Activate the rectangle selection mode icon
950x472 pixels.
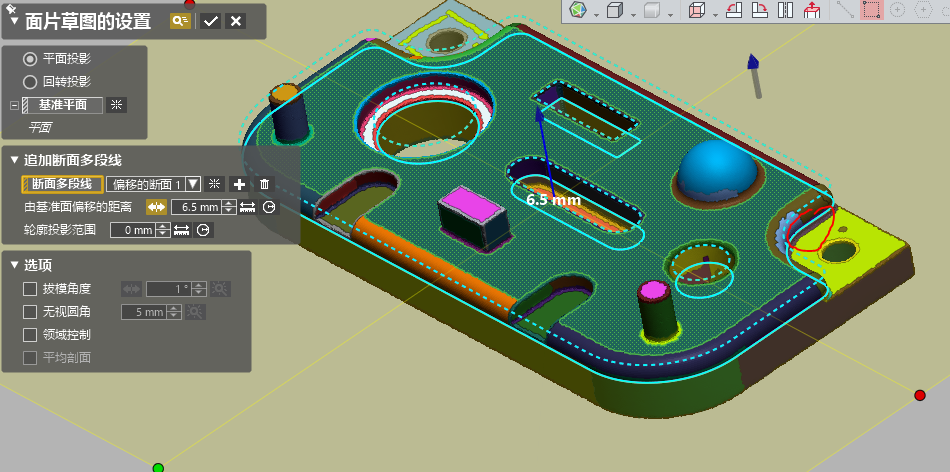pyautogui.click(x=871, y=11)
